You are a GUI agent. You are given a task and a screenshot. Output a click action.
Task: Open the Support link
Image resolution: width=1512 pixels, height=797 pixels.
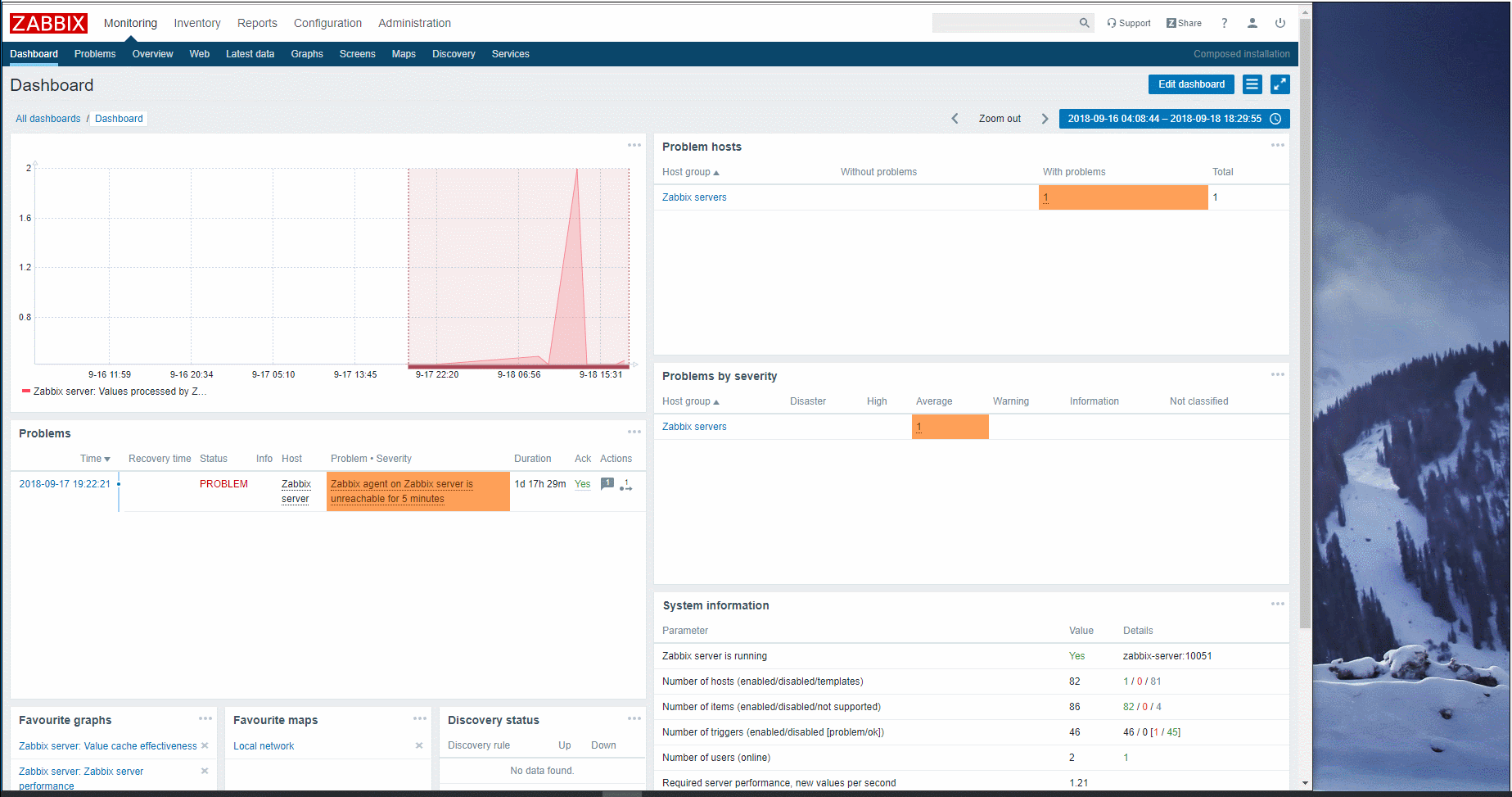click(1129, 23)
